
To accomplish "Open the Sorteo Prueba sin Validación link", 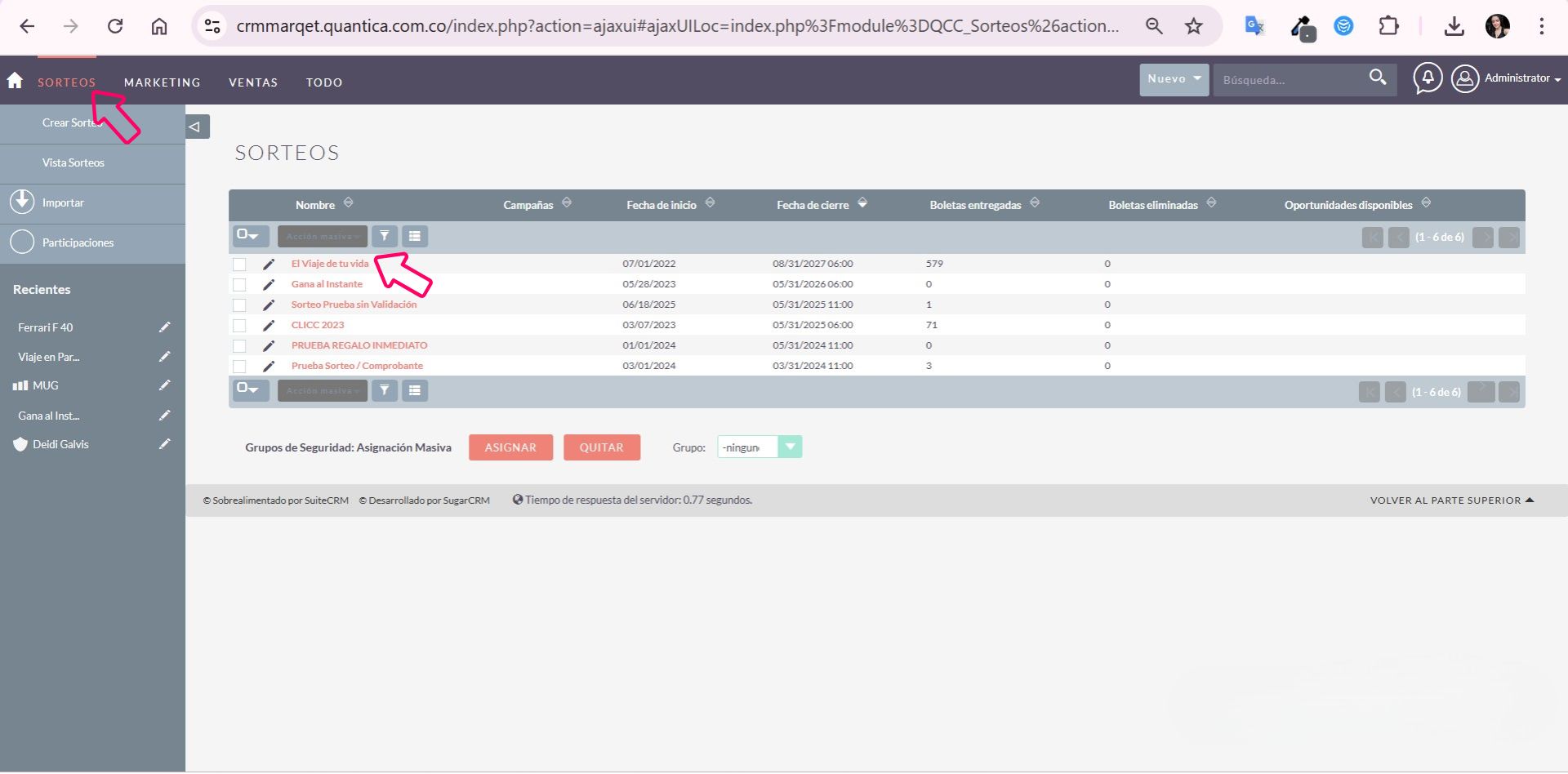I will [x=354, y=305].
